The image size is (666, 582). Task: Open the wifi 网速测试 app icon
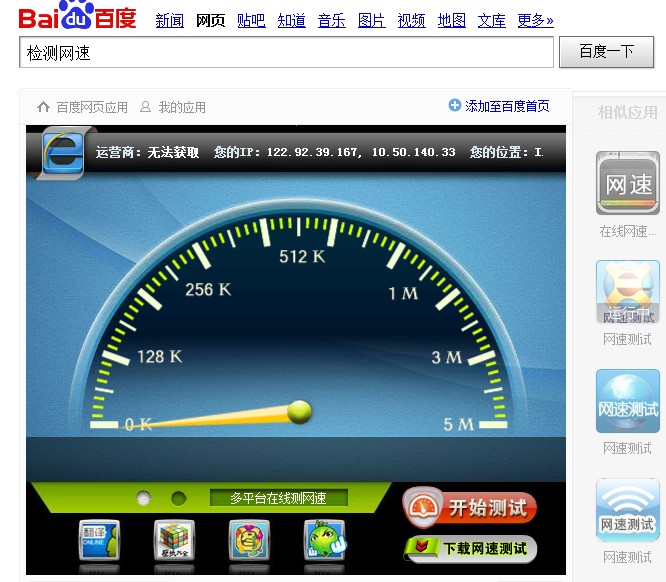[628, 510]
